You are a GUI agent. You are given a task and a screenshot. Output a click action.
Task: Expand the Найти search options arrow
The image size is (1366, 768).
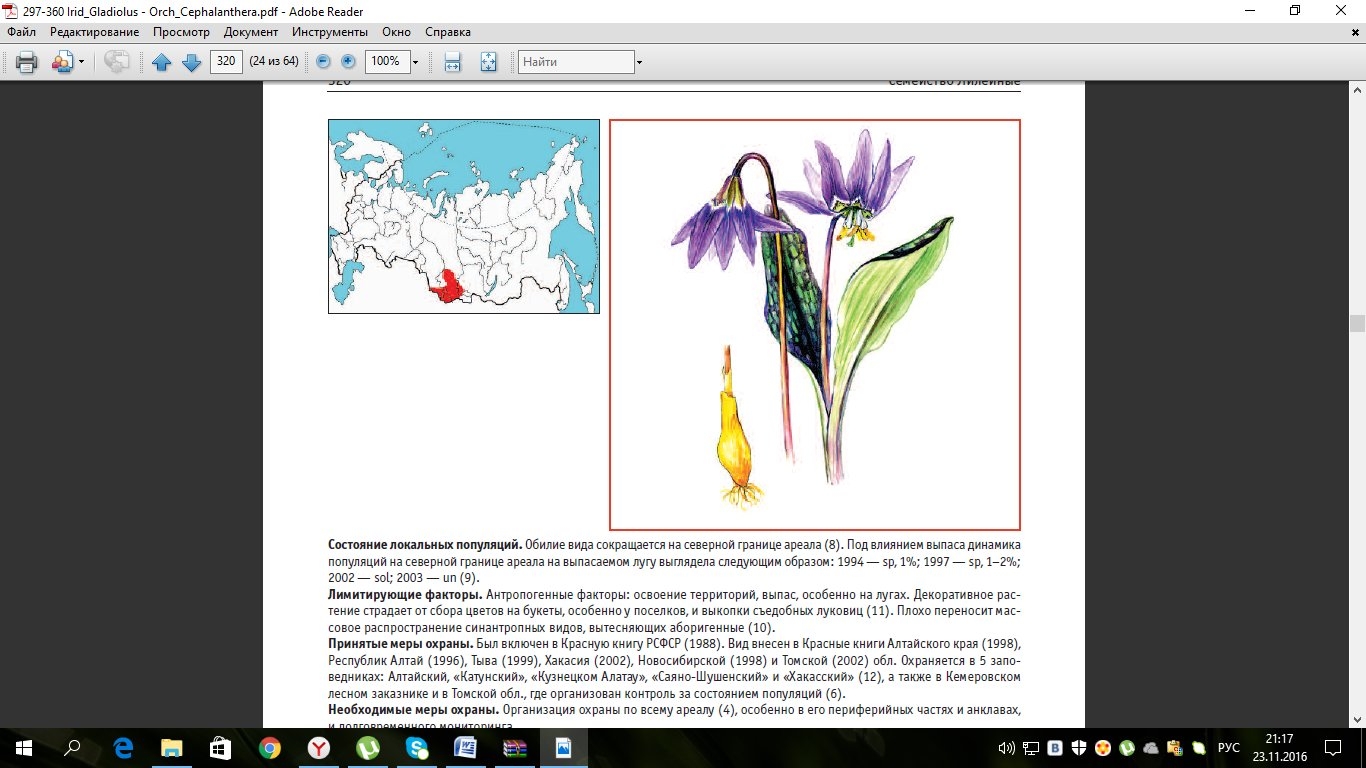coord(639,62)
